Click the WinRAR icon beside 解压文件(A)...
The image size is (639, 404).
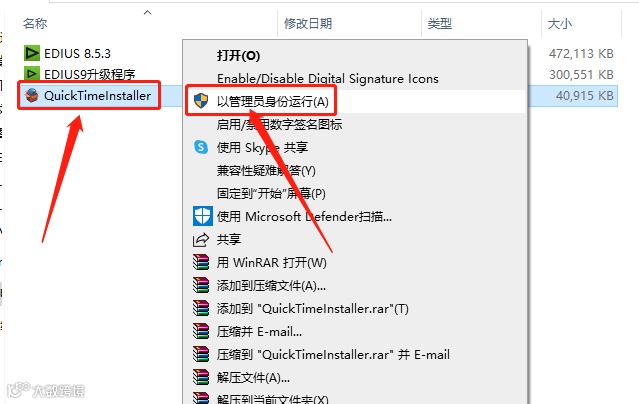pos(201,378)
